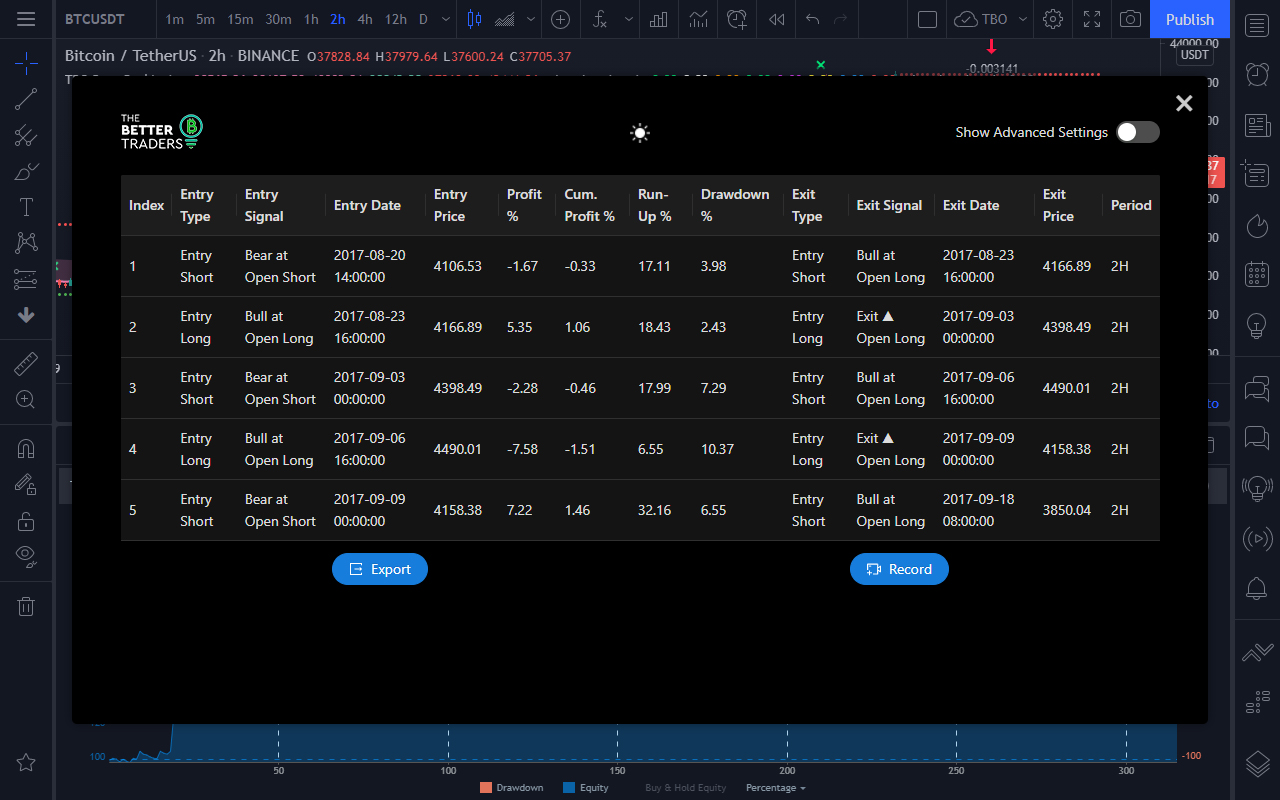This screenshot has height=800, width=1280.
Task: Open the ideas lightbulb panel
Action: [1257, 325]
